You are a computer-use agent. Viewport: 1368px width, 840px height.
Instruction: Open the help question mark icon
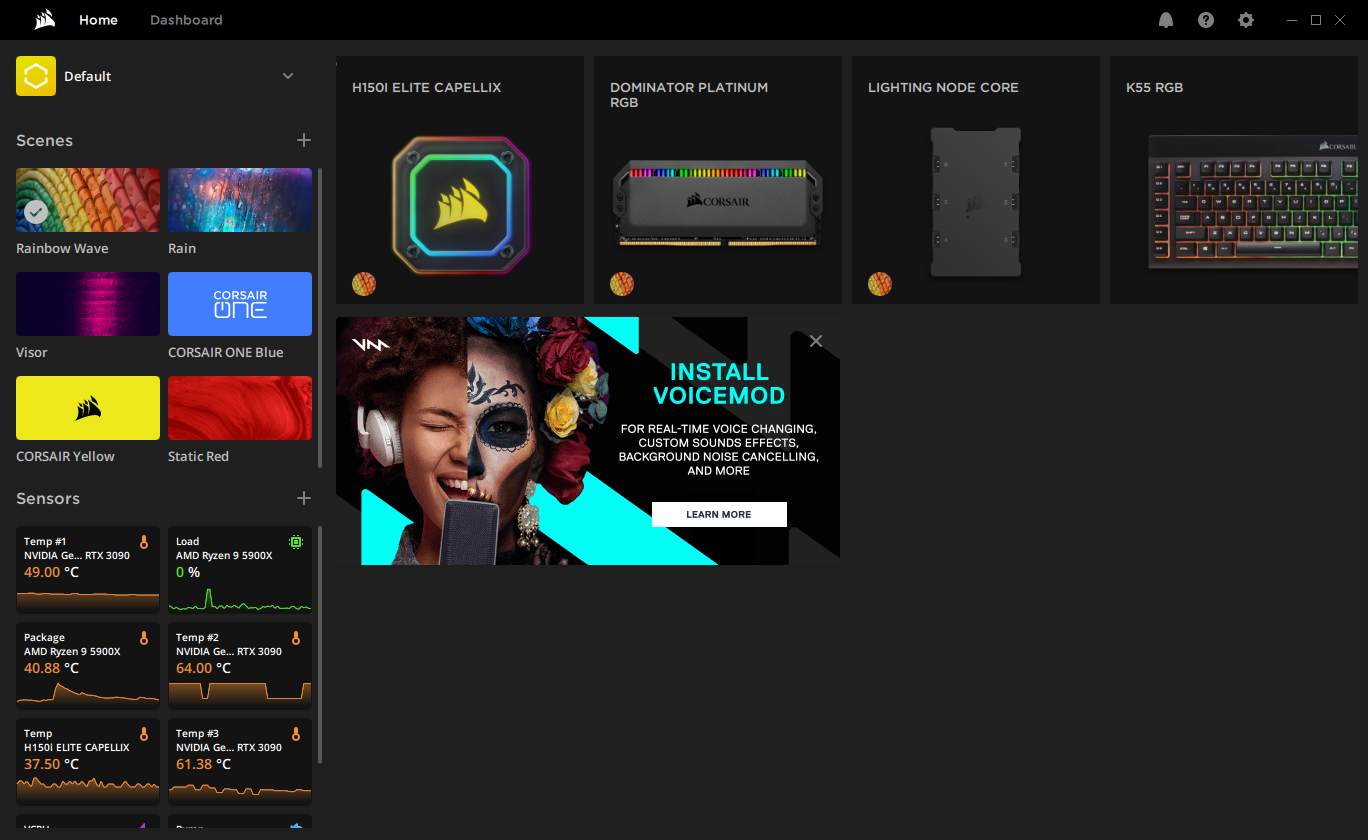[1206, 20]
